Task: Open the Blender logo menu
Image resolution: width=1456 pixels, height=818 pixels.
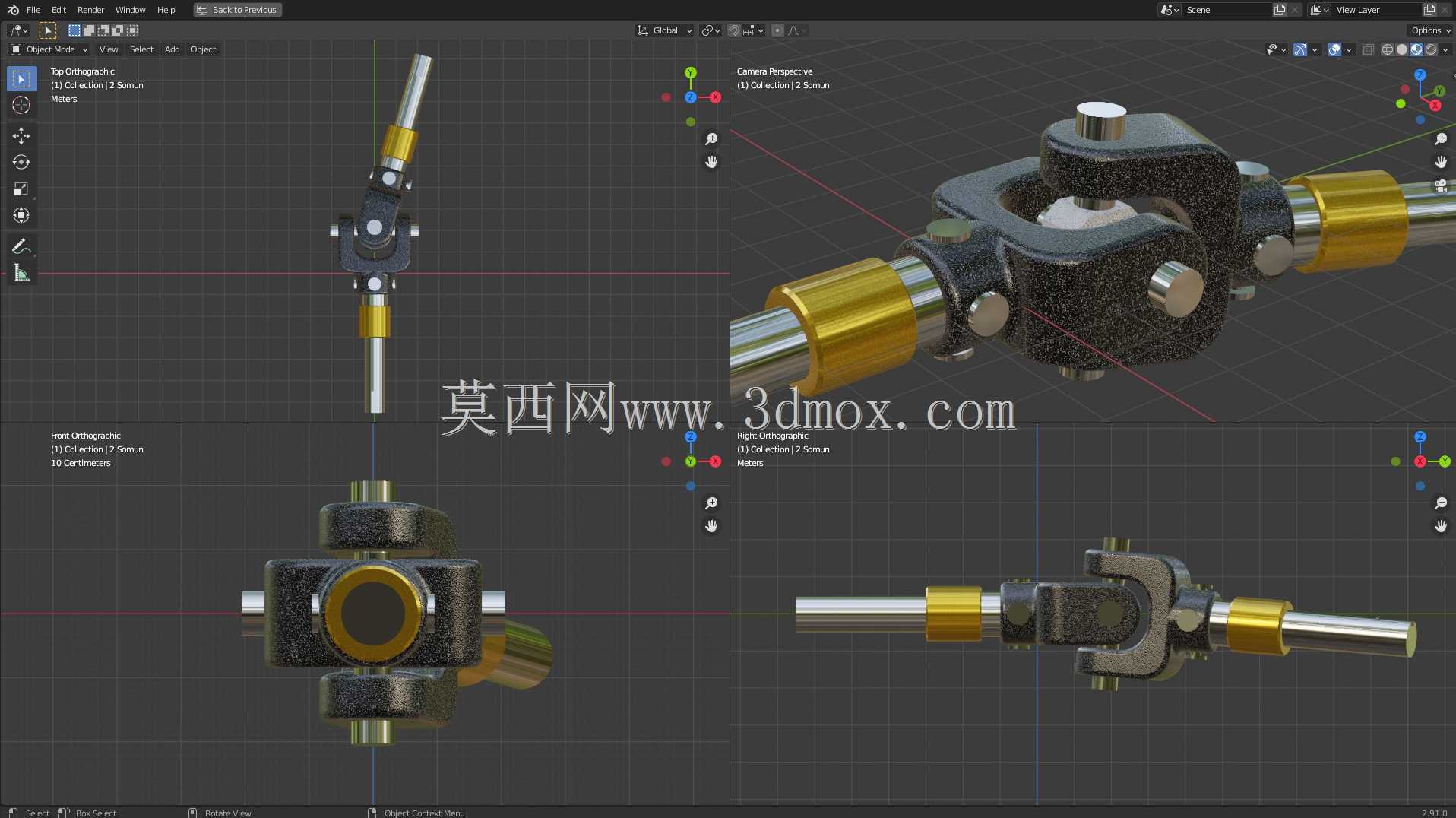Action: pos(13,10)
